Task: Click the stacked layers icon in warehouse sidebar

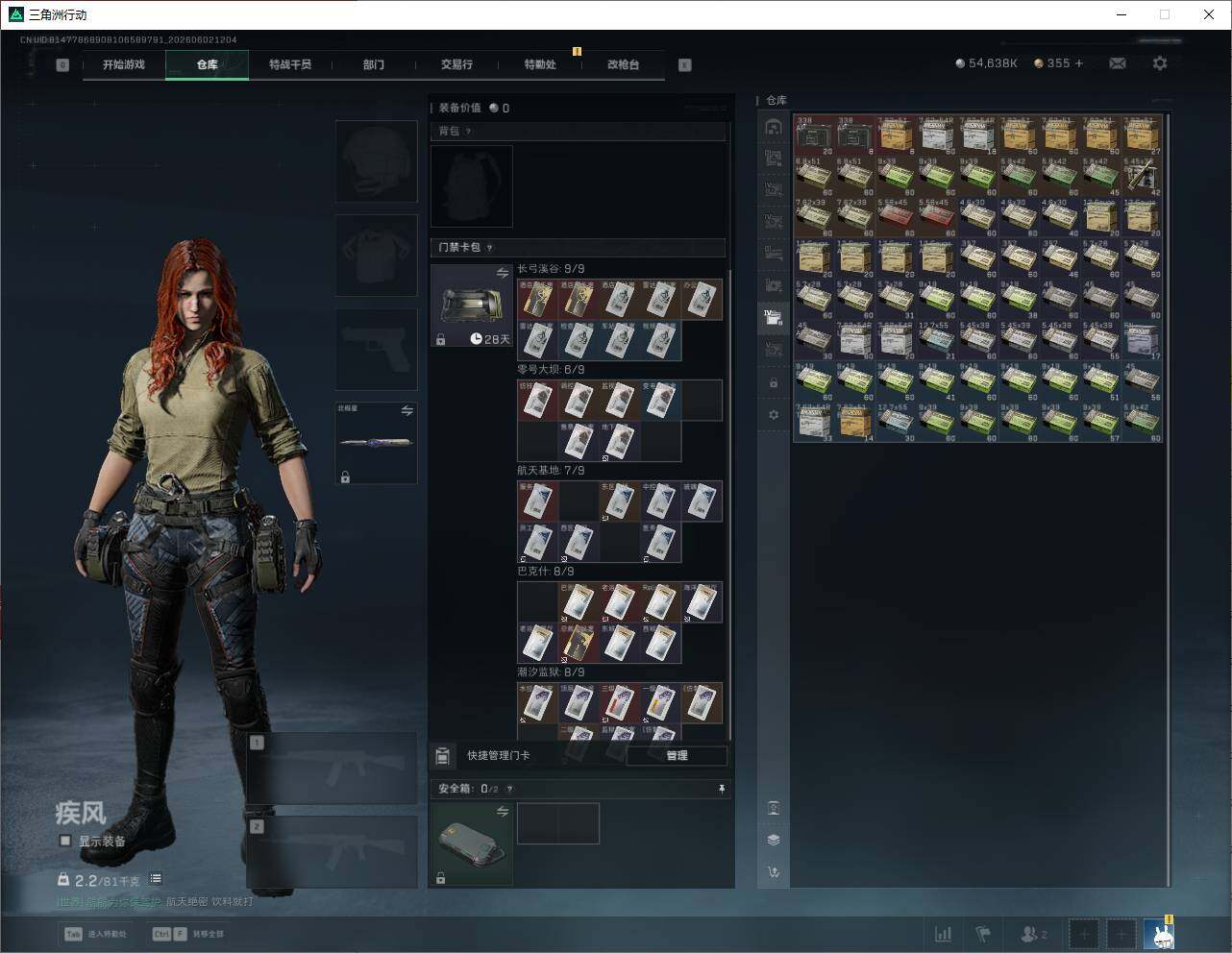Action: [774, 840]
